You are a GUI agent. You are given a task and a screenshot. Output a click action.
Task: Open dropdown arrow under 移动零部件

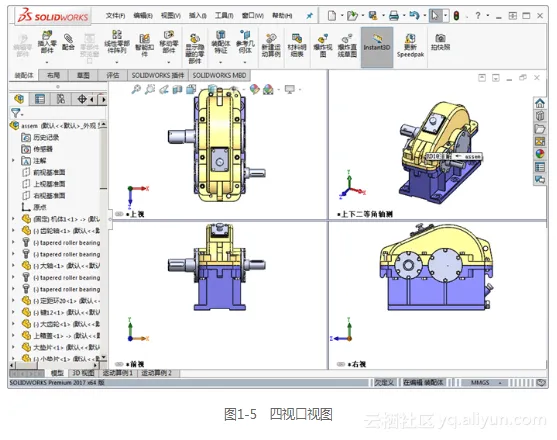coord(169,63)
